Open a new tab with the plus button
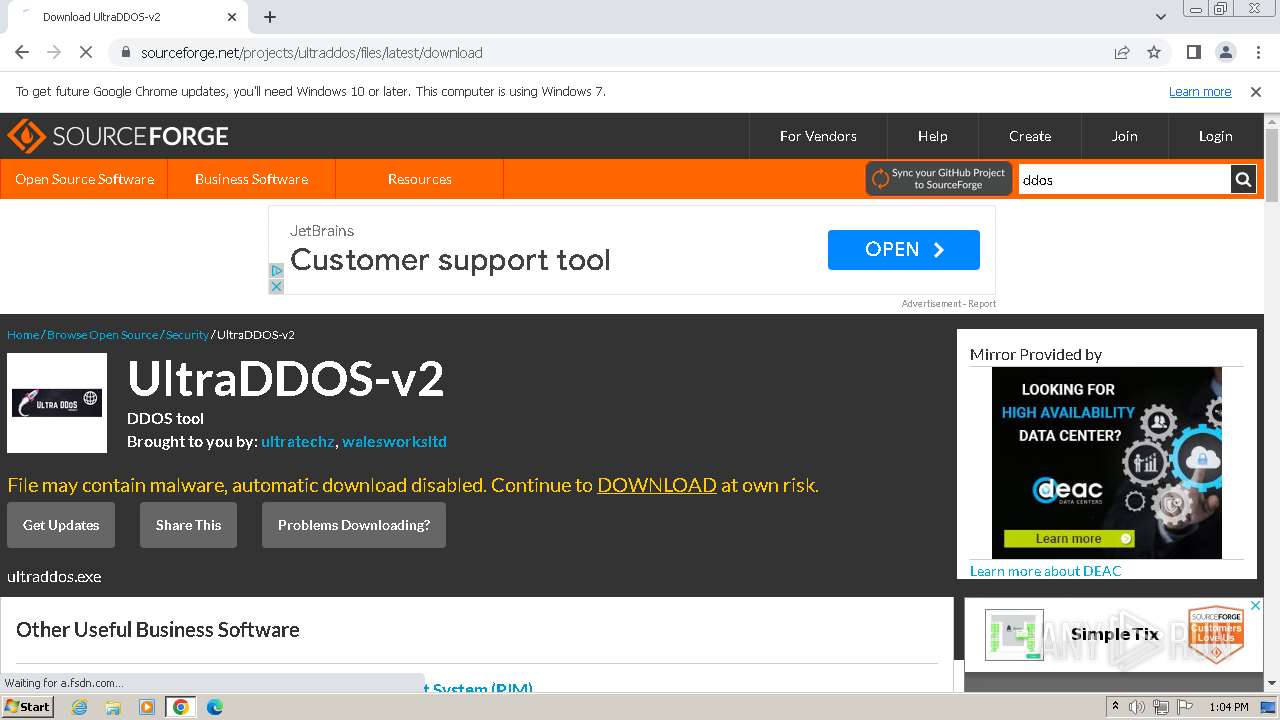1280x720 pixels. pos(270,17)
